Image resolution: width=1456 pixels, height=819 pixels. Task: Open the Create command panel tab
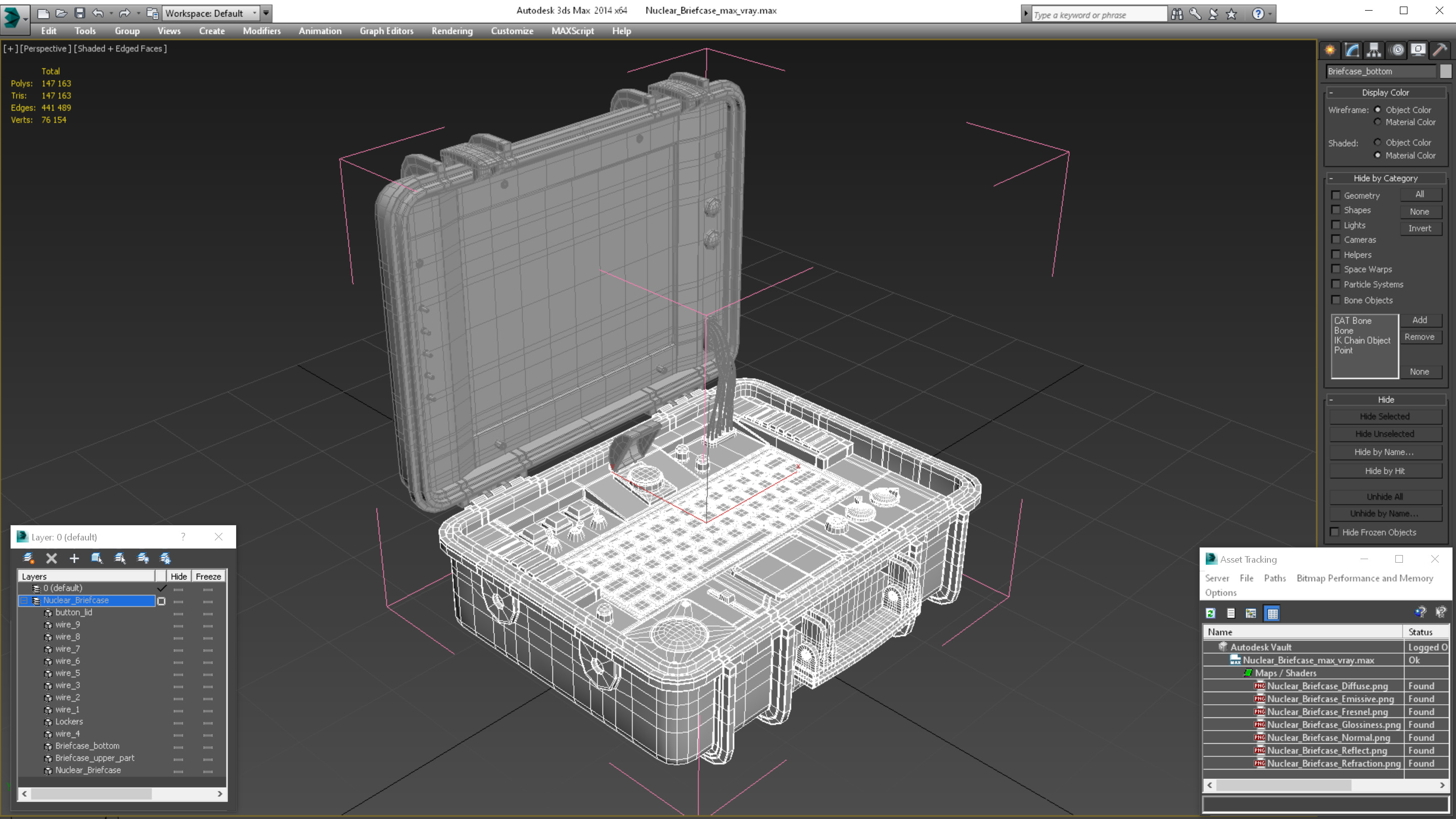(x=1330, y=51)
